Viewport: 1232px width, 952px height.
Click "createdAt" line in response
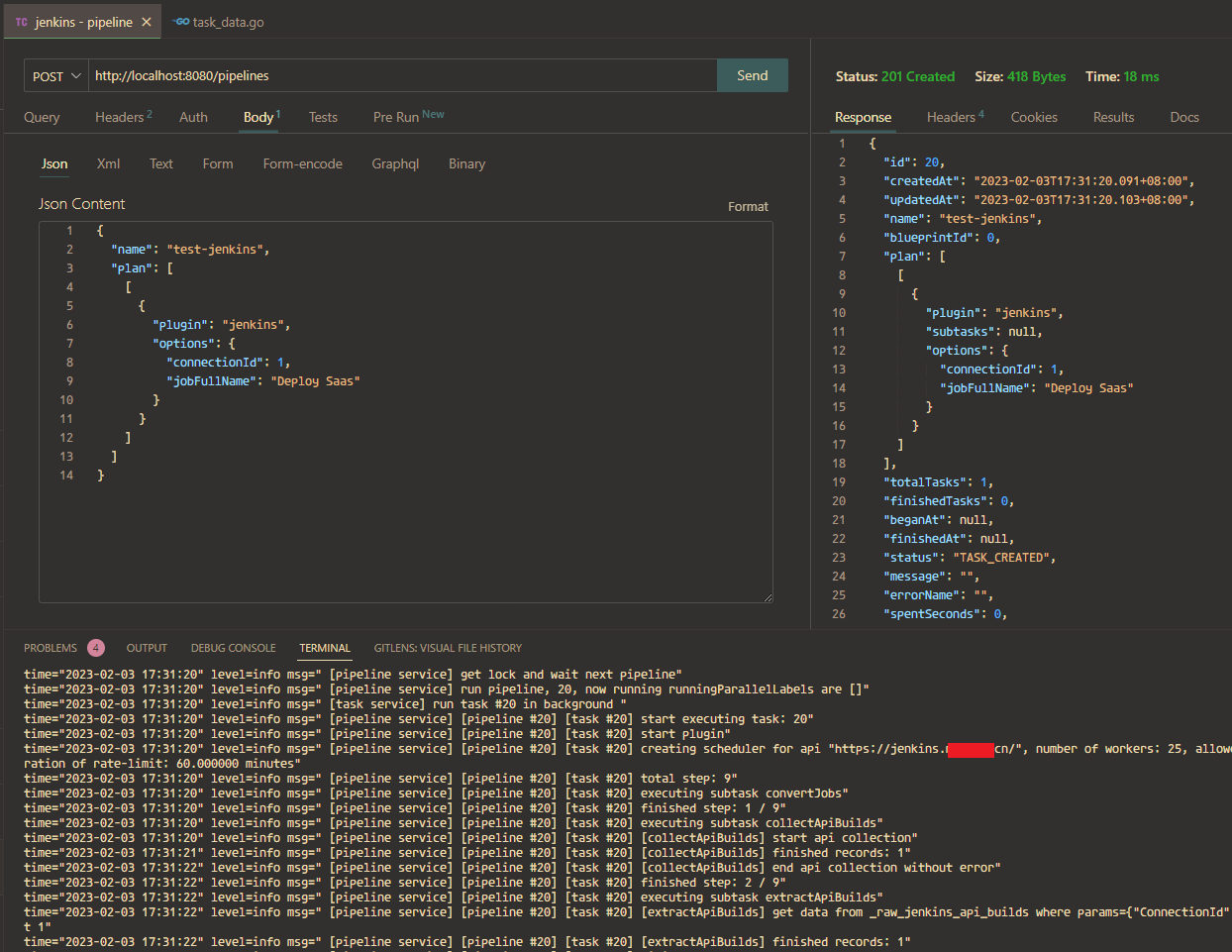tap(1039, 181)
